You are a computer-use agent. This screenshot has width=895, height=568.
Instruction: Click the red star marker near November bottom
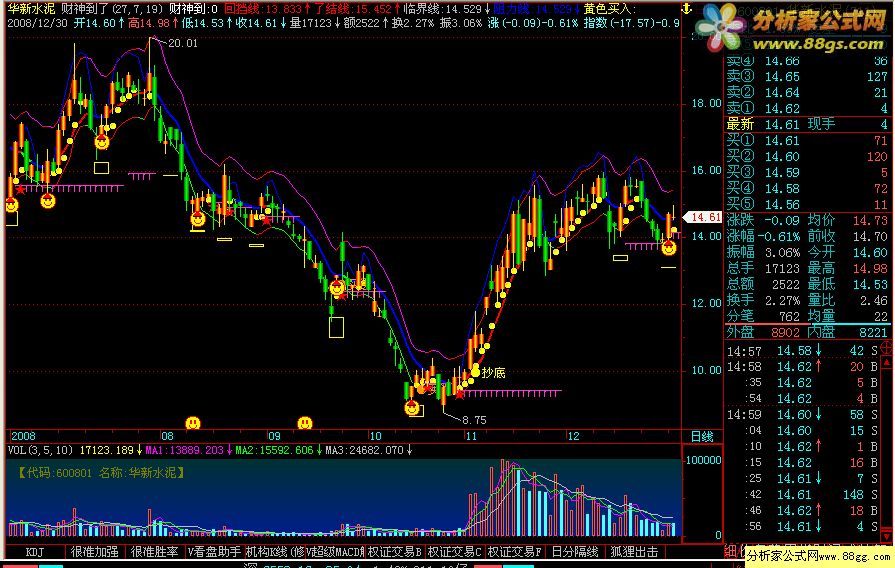[x=459, y=394]
